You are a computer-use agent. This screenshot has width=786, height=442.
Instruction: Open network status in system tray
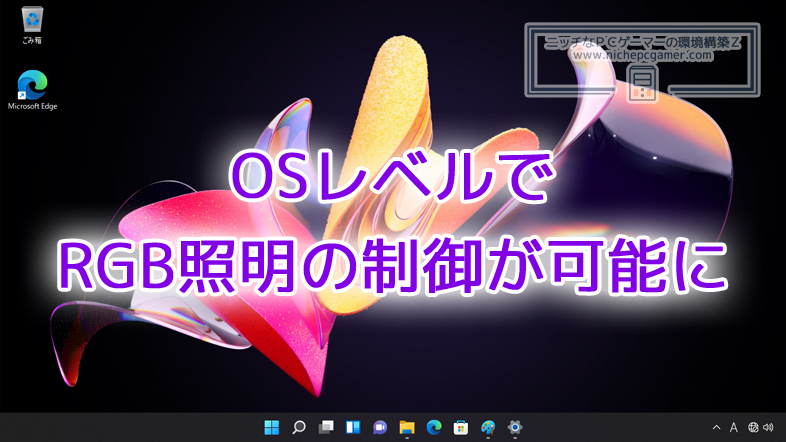[x=753, y=427]
